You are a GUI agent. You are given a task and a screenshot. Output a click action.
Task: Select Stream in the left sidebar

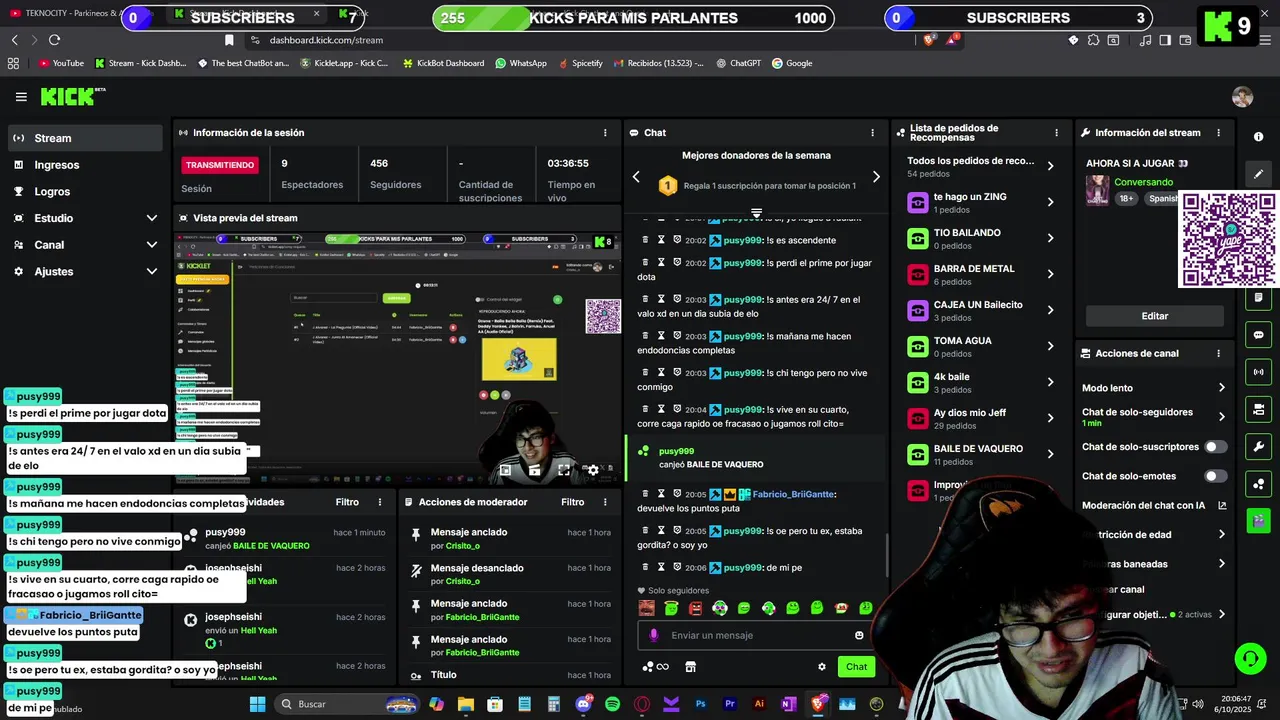[84, 138]
